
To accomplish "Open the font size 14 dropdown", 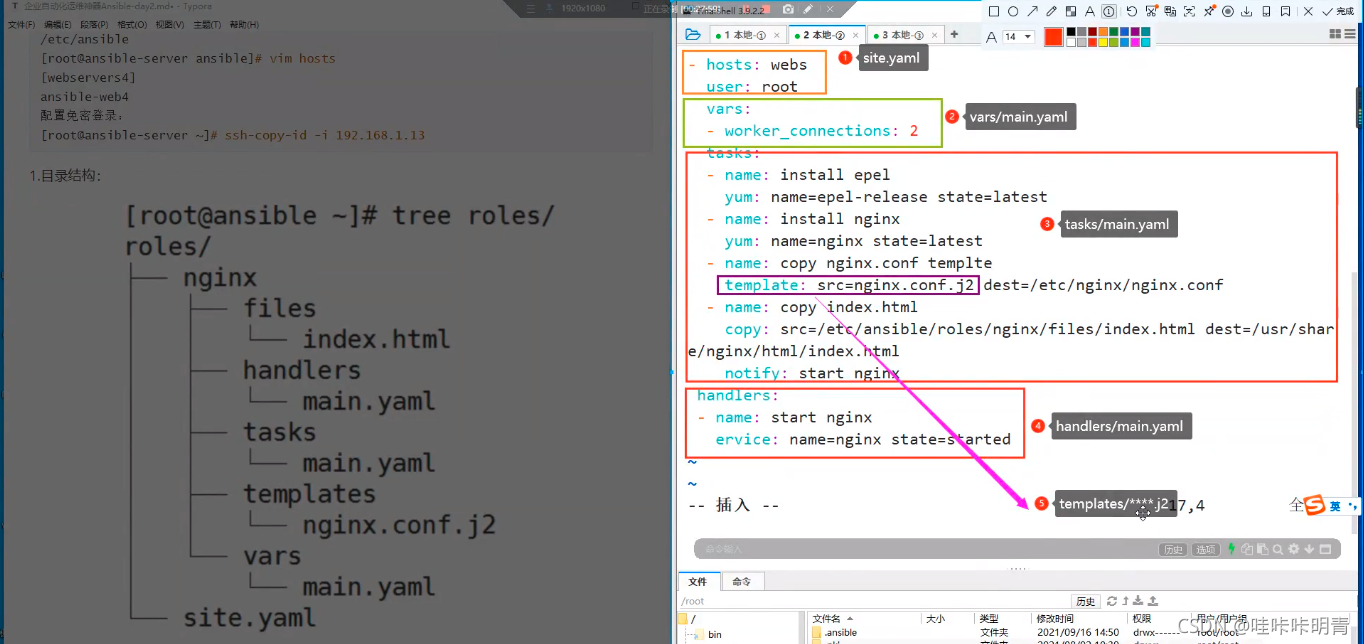I will (x=1018, y=37).
